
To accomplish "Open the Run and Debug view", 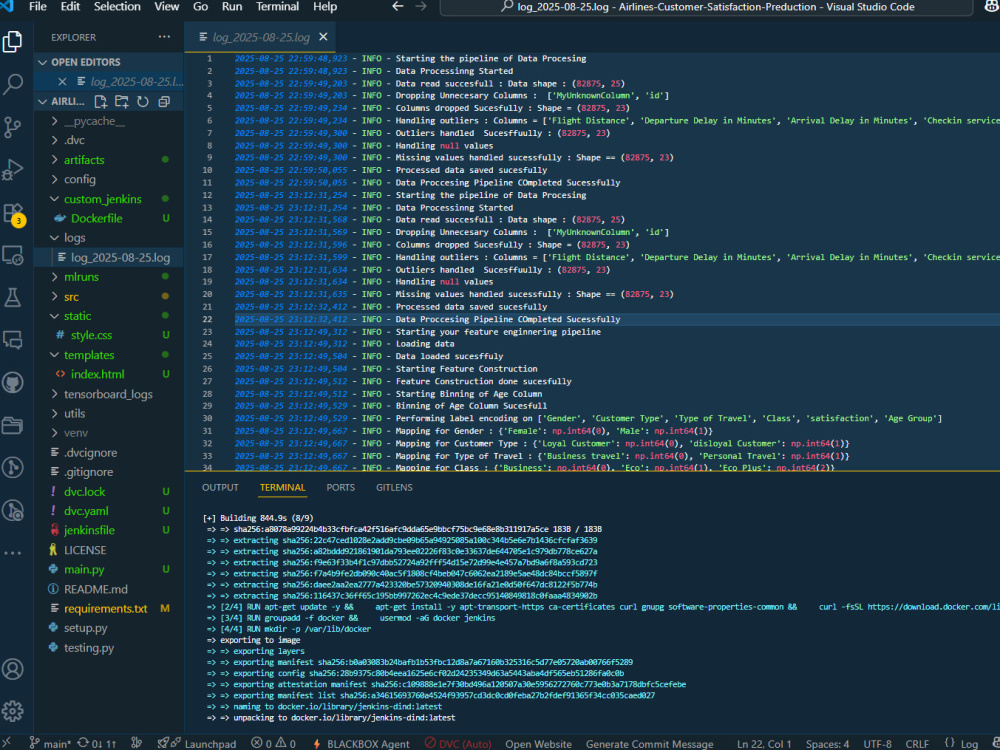I will [13, 170].
